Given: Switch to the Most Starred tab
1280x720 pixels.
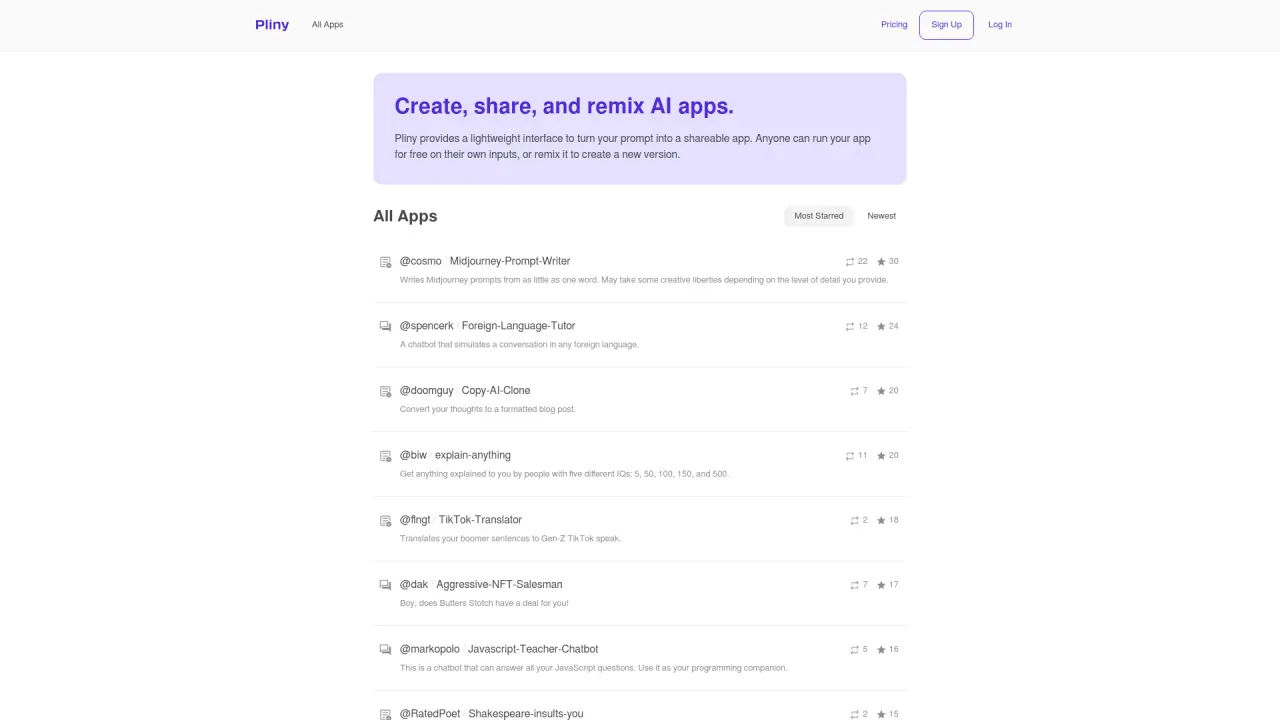Looking at the screenshot, I should tap(819, 216).
